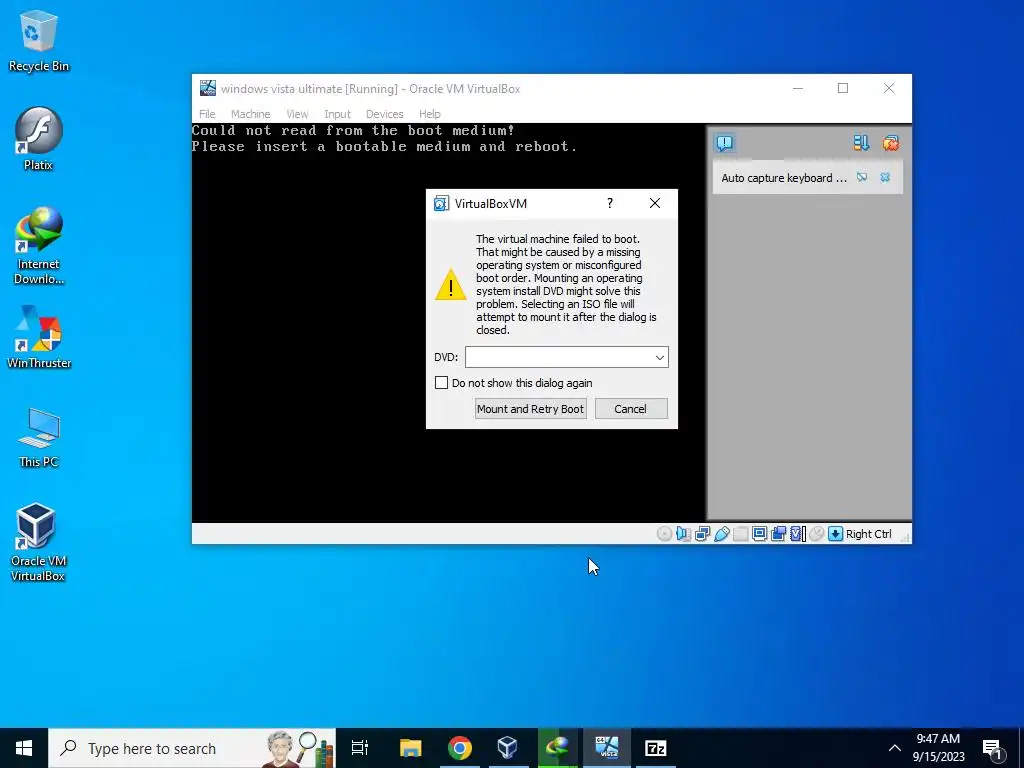Close the VirtualBoxVM dialog
The image size is (1024, 768).
coord(655,203)
